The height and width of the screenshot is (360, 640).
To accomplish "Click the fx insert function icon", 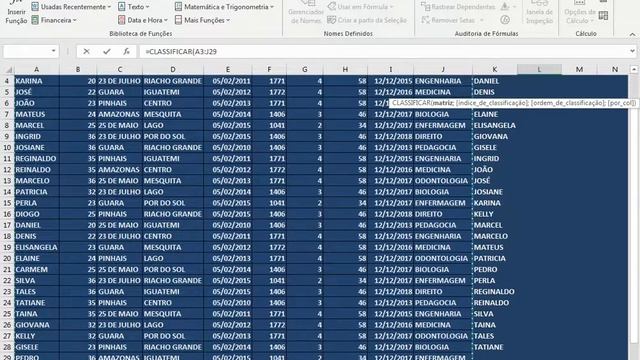I will [127, 51].
